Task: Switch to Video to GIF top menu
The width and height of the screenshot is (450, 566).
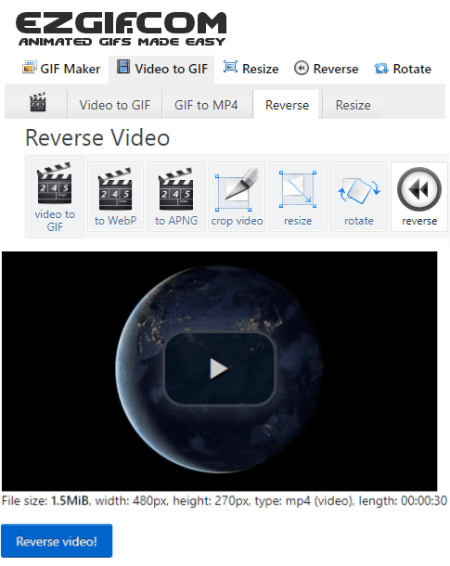Action: 162,69
